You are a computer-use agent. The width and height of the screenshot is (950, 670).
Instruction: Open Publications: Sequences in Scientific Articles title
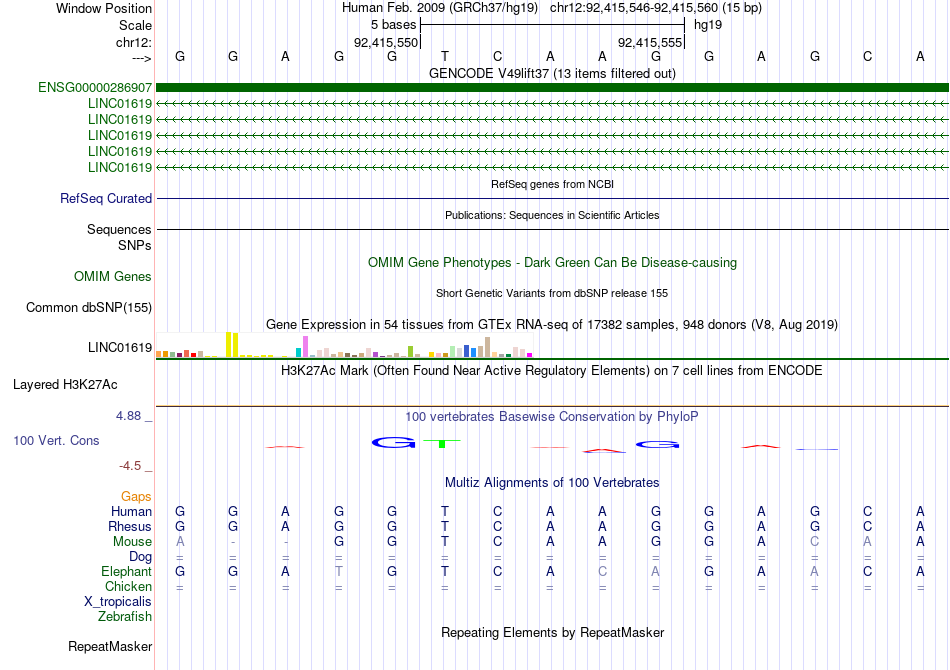coord(552,215)
